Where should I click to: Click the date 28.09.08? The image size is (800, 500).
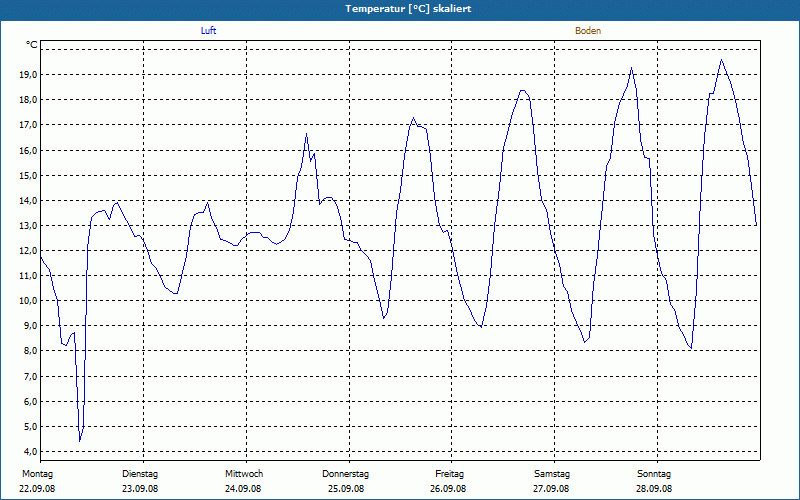click(x=654, y=489)
